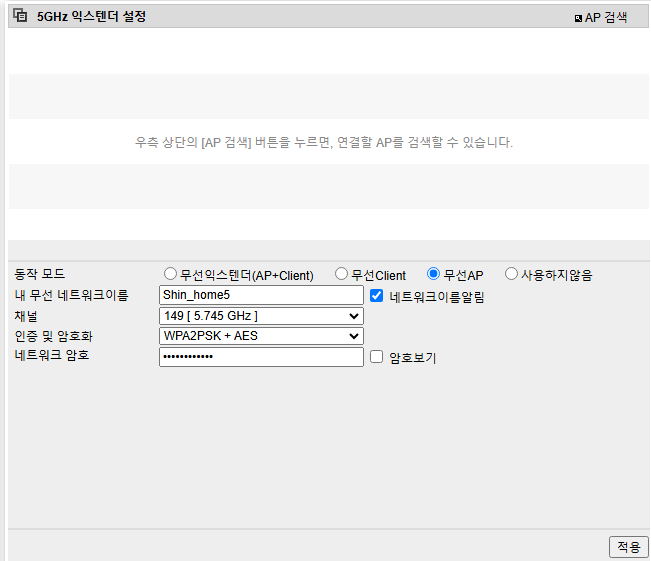Enable the 암호보기 show password checkbox
Screen dimensions: 651x561
[377, 357]
